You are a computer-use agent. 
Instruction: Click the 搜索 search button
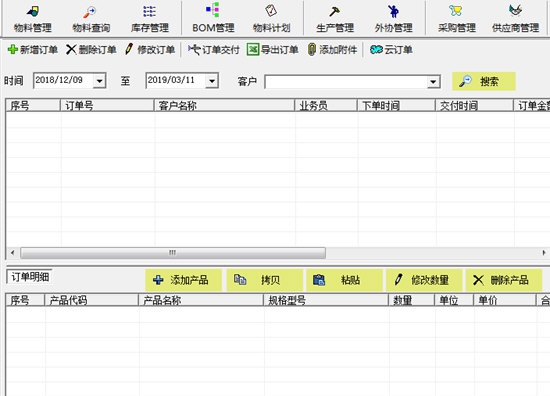(x=484, y=81)
